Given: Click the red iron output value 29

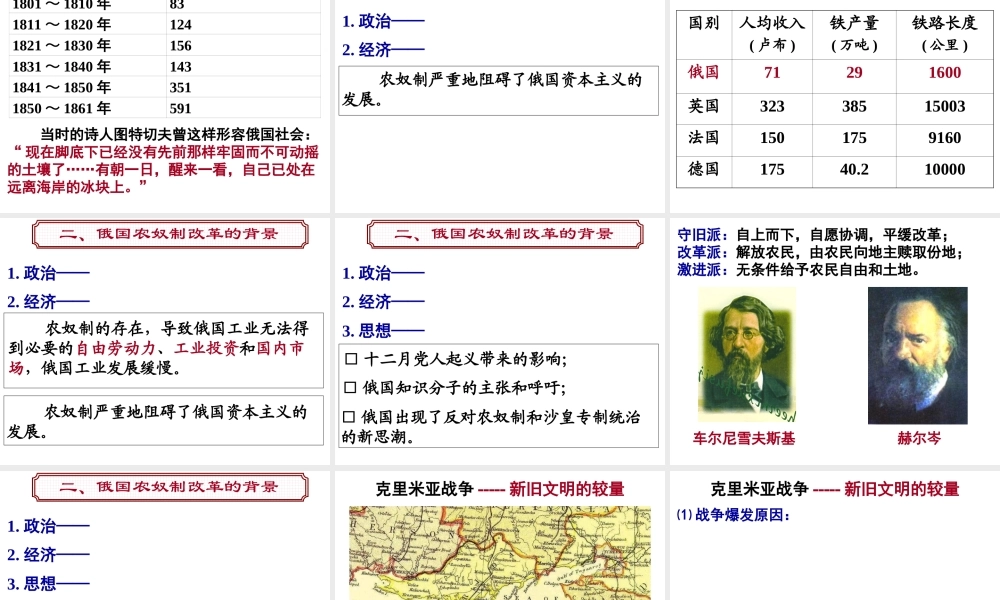Looking at the screenshot, I should click(x=854, y=73).
